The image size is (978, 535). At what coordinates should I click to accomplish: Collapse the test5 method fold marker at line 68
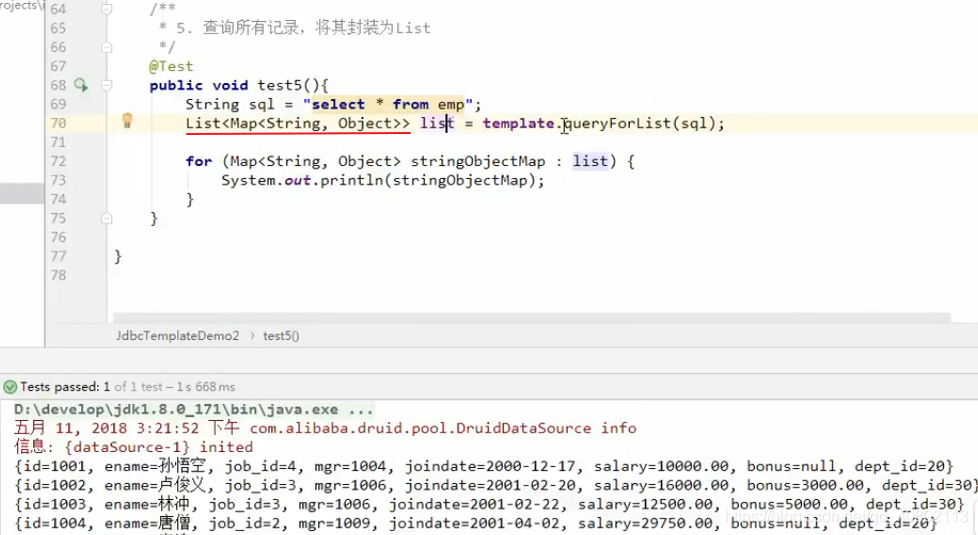pyautogui.click(x=107, y=85)
